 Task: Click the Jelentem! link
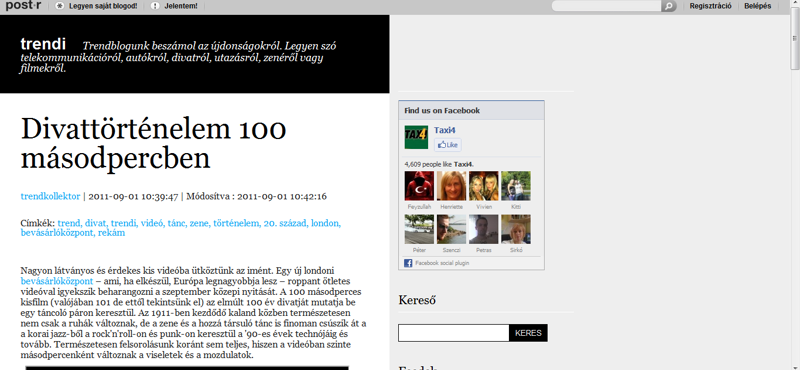(x=181, y=6)
